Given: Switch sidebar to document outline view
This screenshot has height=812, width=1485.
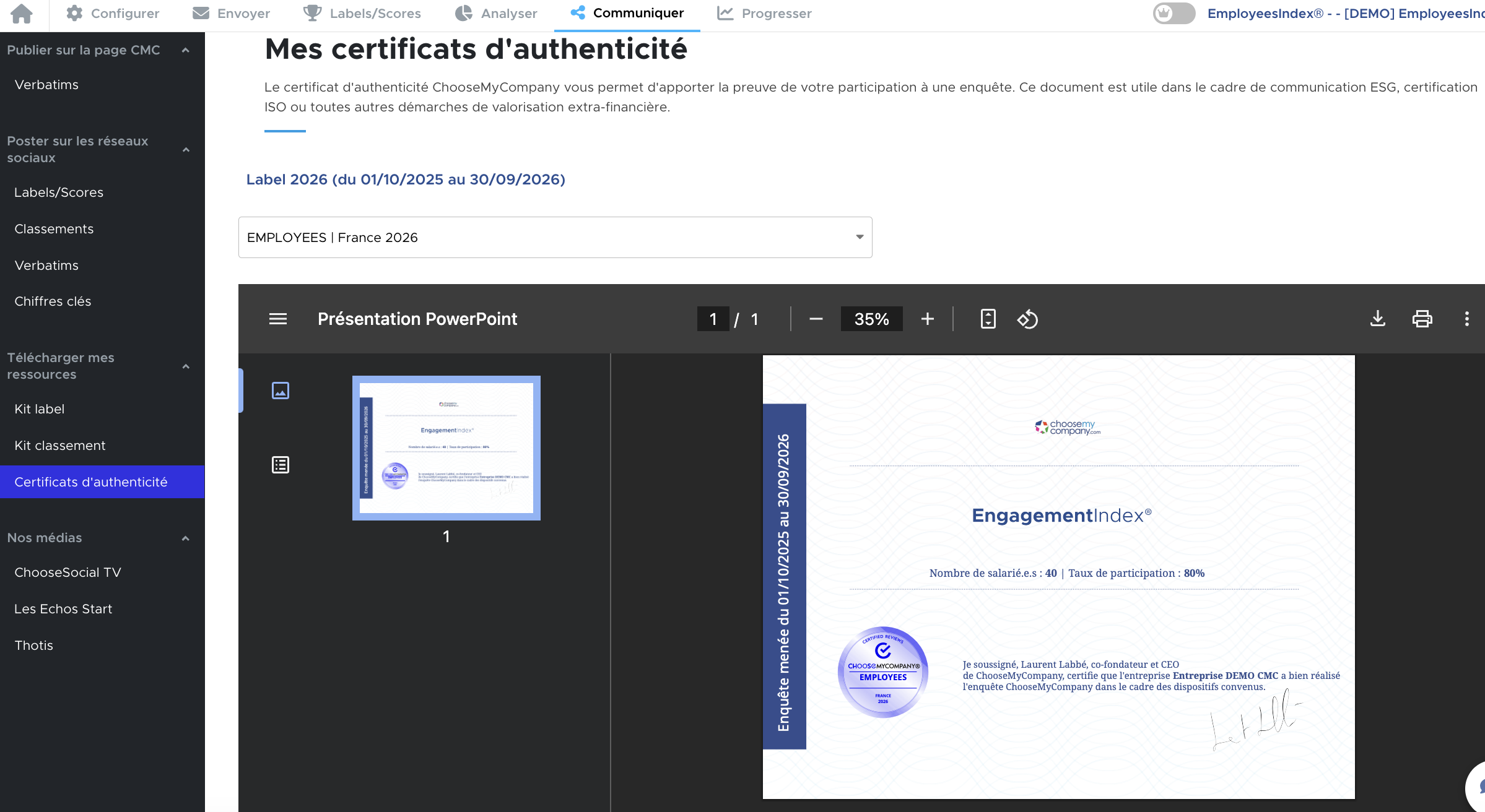Looking at the screenshot, I should pyautogui.click(x=281, y=465).
